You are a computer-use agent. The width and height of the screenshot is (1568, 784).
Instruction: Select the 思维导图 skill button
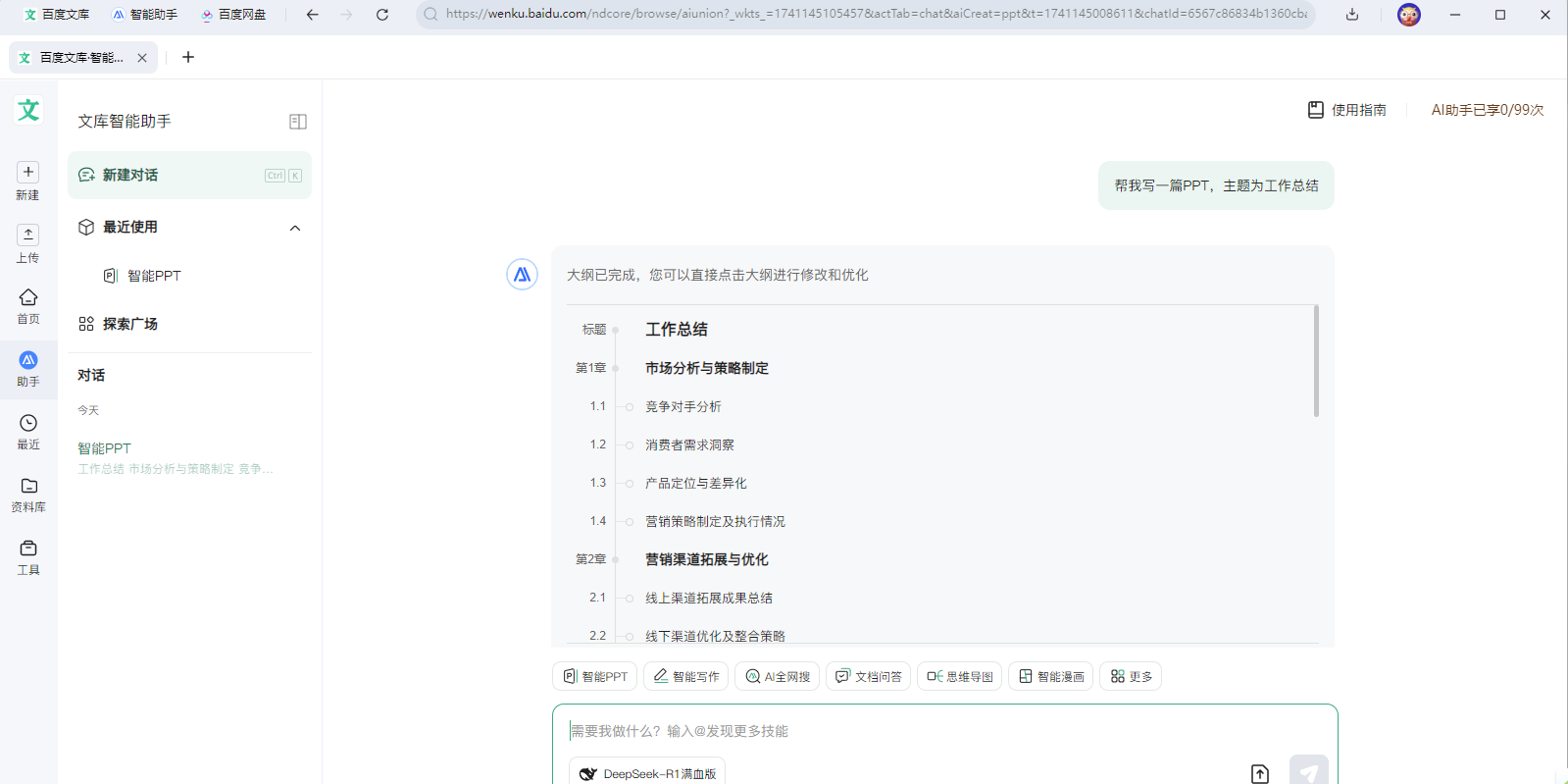click(x=959, y=677)
